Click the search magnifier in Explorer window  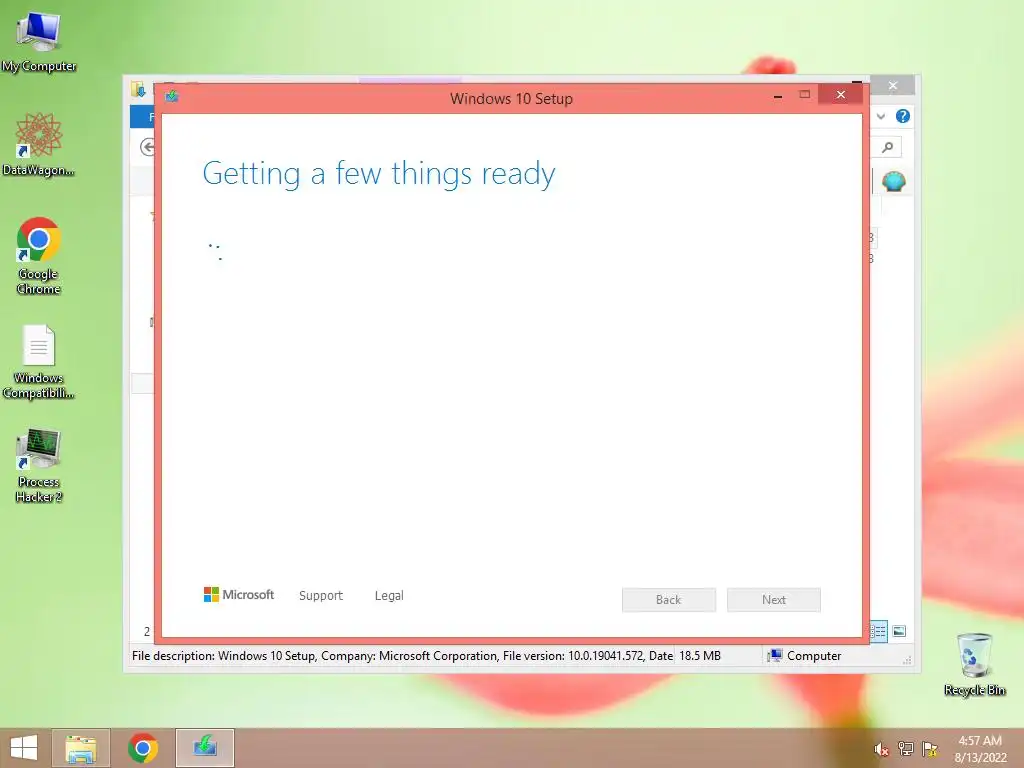(x=888, y=148)
